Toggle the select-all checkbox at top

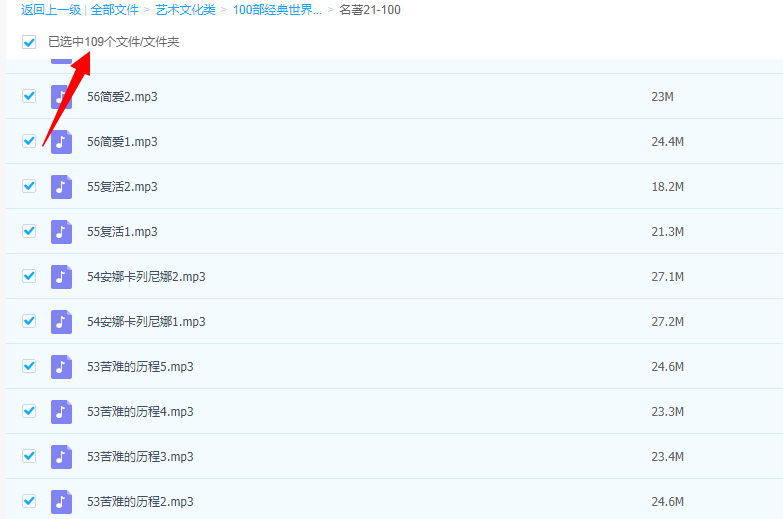click(x=29, y=42)
